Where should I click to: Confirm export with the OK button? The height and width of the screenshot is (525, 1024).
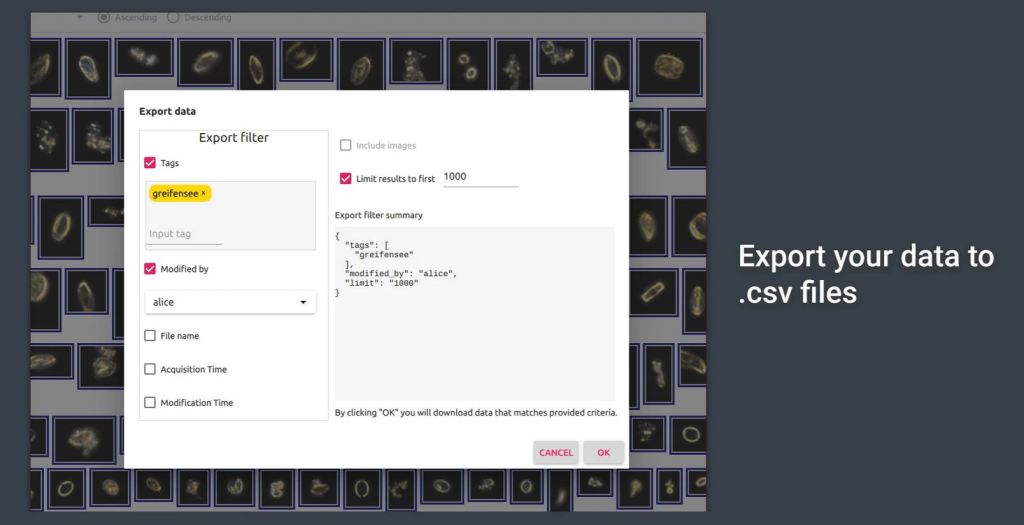click(x=603, y=452)
